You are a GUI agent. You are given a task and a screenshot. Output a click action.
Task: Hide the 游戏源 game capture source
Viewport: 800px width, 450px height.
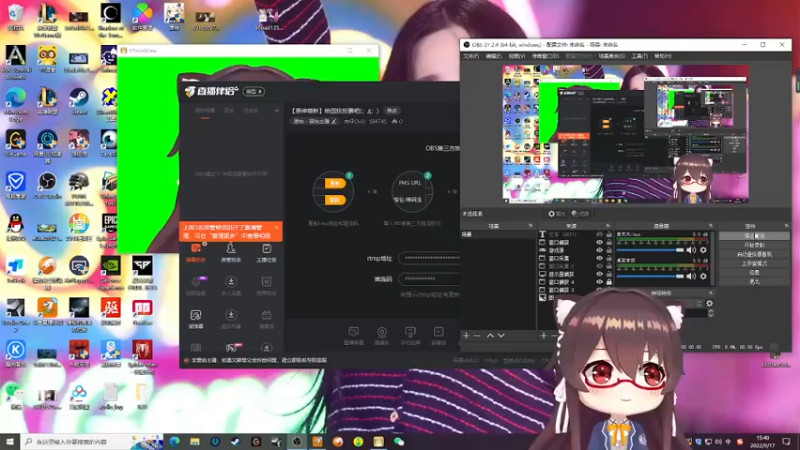click(599, 250)
